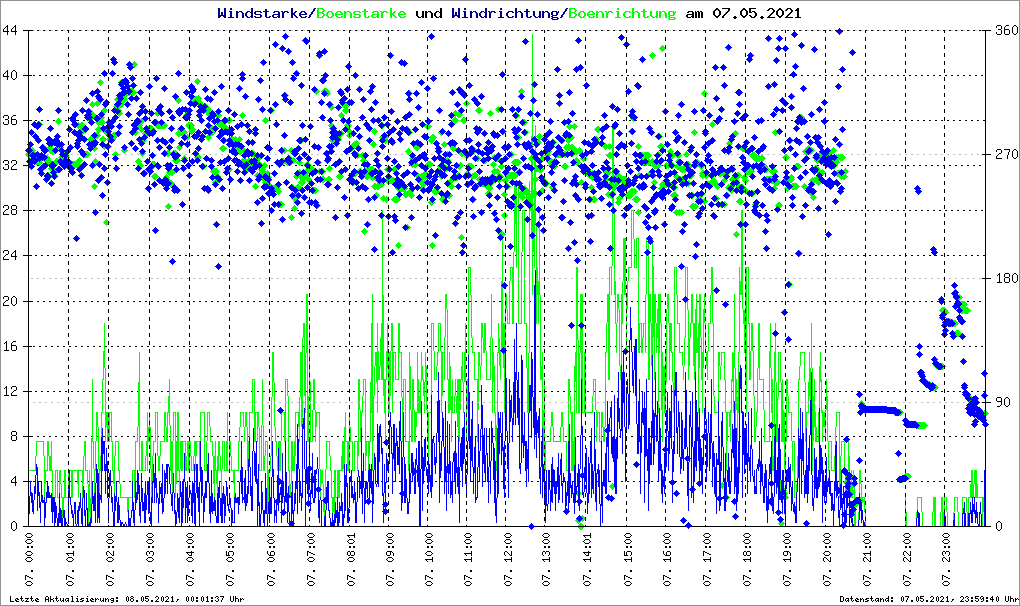Screen dimensions: 1020x606
Task: Click the time label "07. 13:00"
Action: [x=546, y=560]
